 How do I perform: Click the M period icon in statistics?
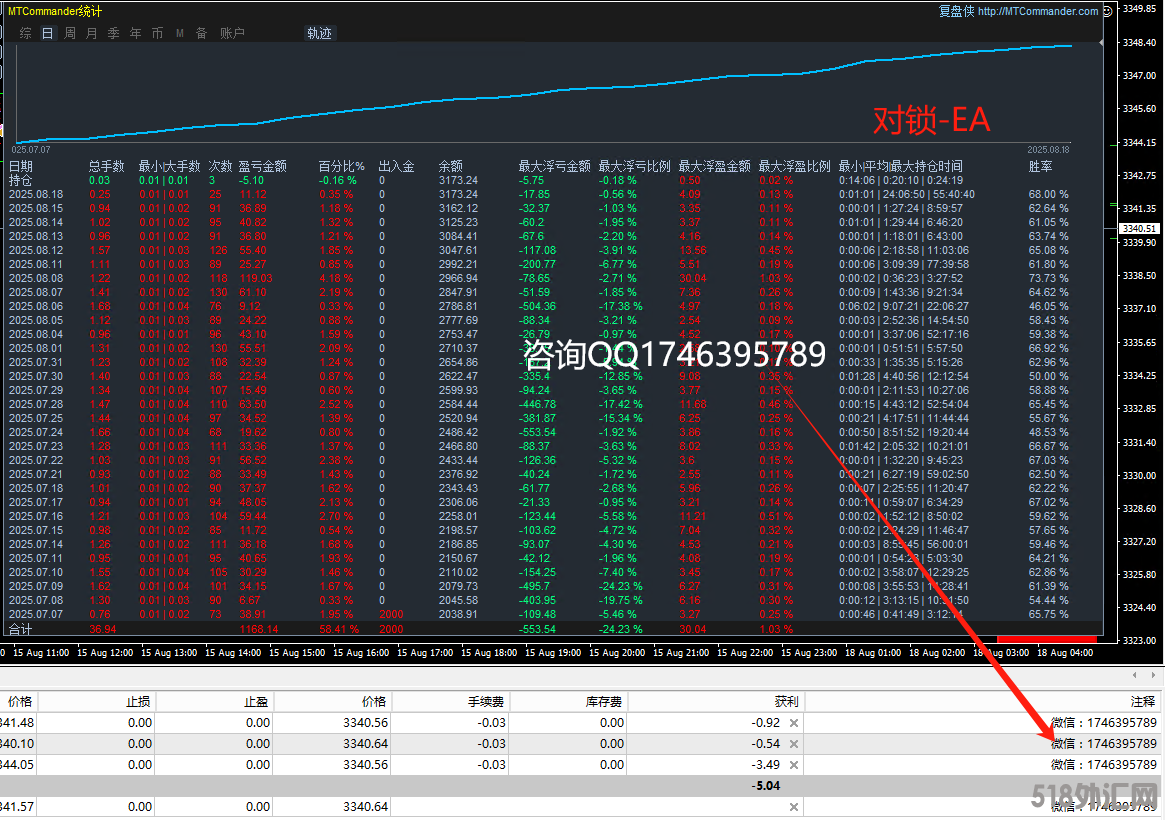(x=180, y=33)
